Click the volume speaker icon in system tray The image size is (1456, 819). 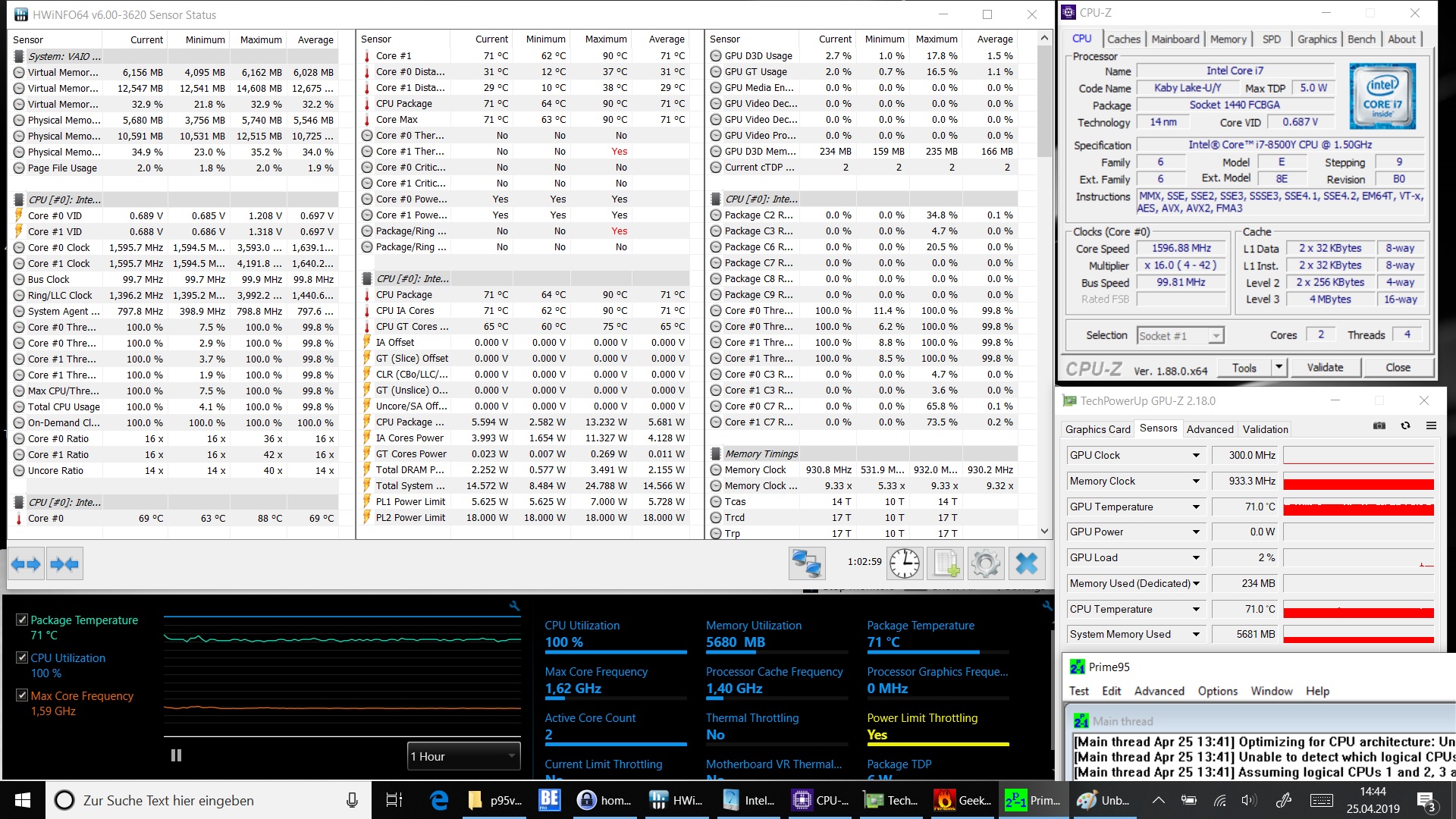point(1249,800)
